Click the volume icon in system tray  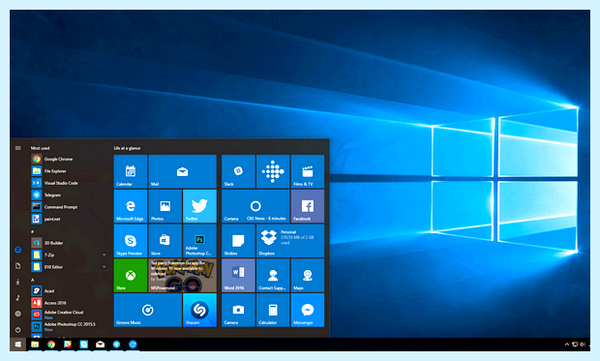(x=583, y=344)
